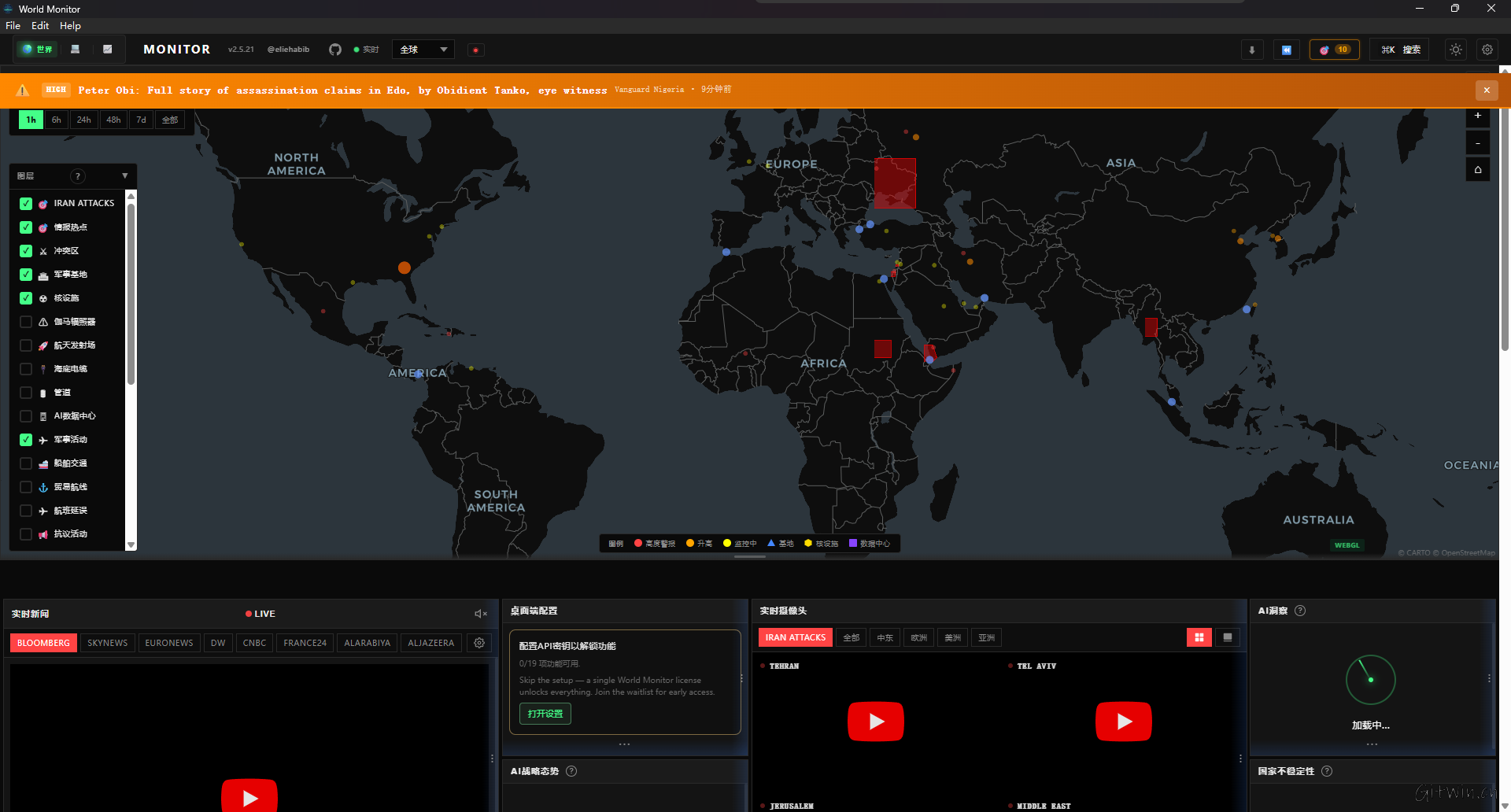Select the 48h time range tab

(x=113, y=120)
